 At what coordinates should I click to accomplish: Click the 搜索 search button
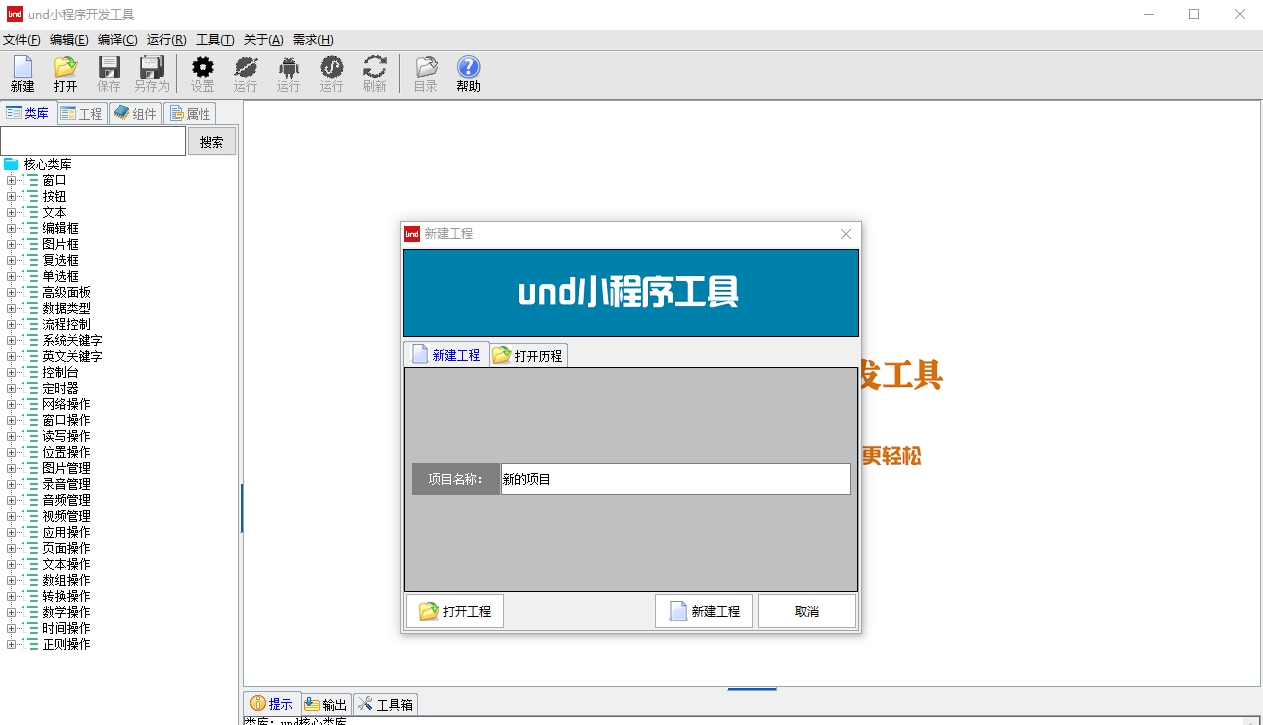coord(211,141)
